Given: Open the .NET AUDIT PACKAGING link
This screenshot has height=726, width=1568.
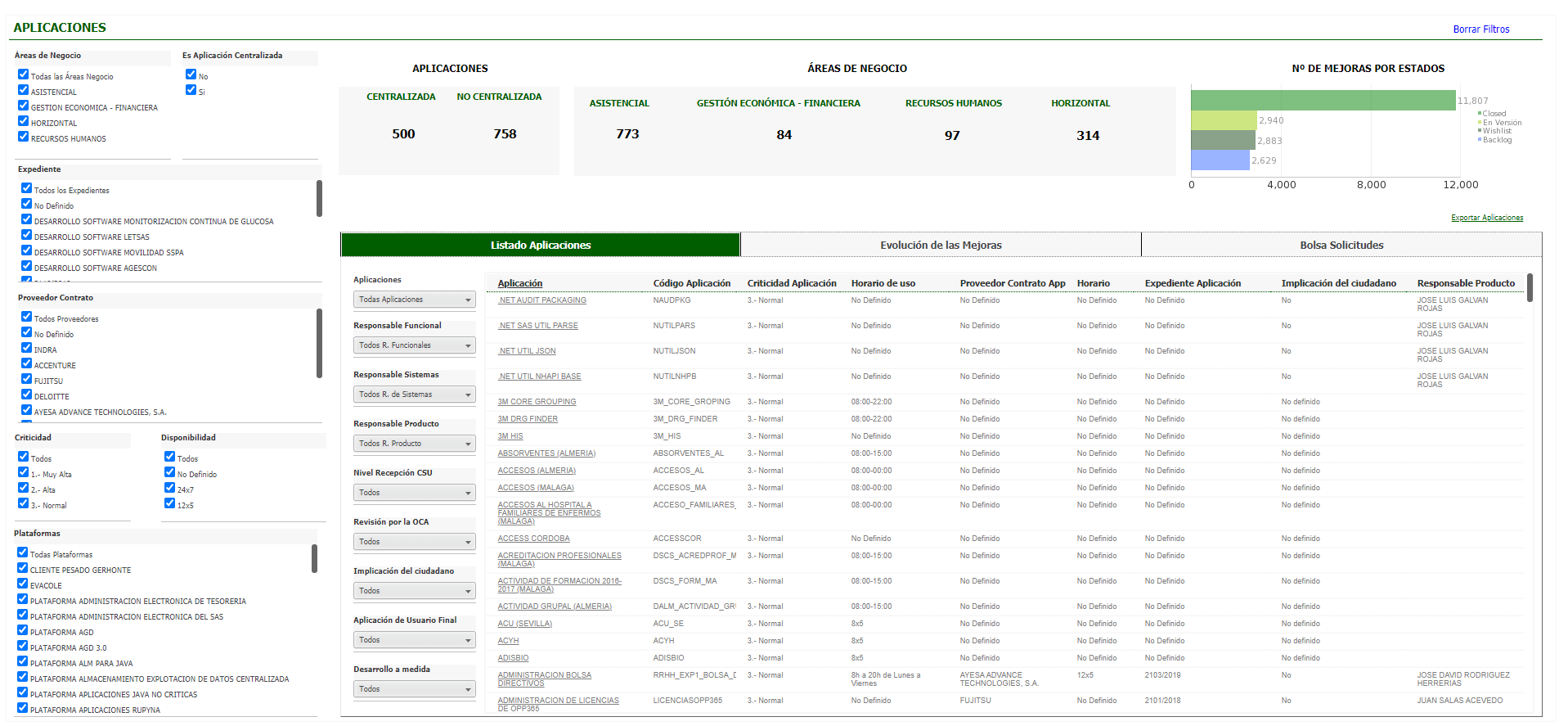Looking at the screenshot, I should pos(542,300).
